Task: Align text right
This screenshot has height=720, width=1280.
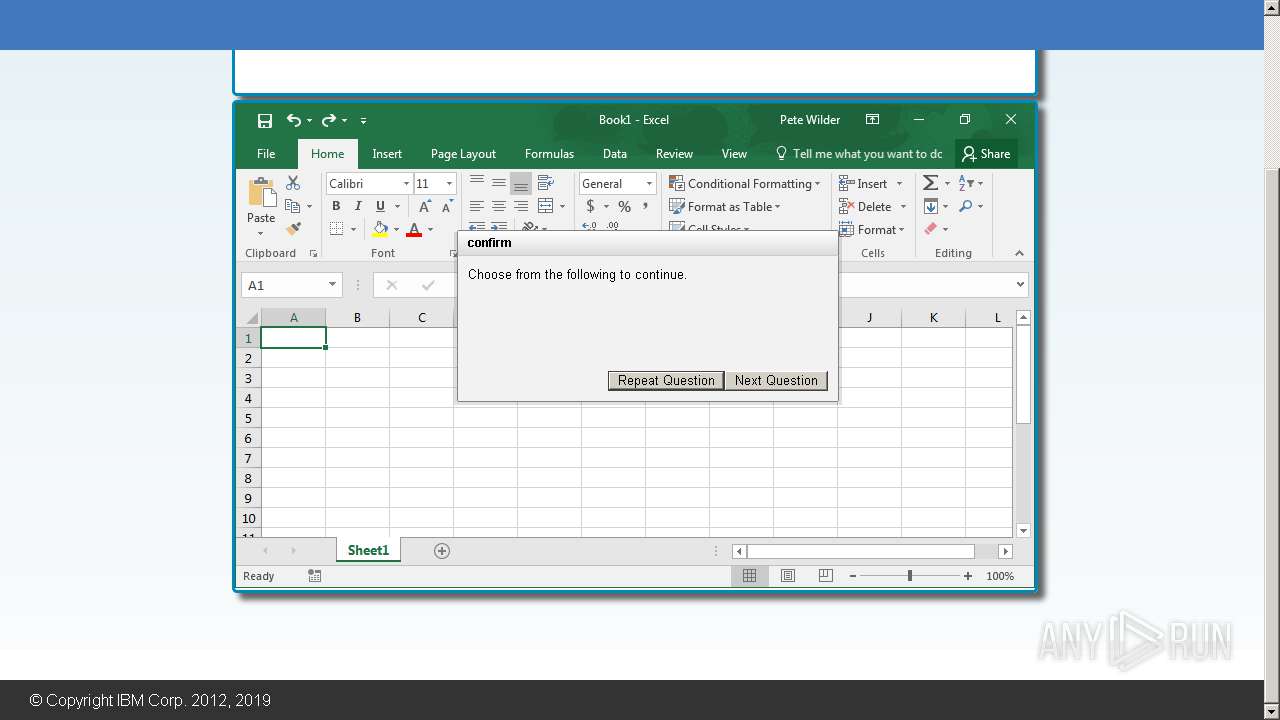Action: pos(521,206)
